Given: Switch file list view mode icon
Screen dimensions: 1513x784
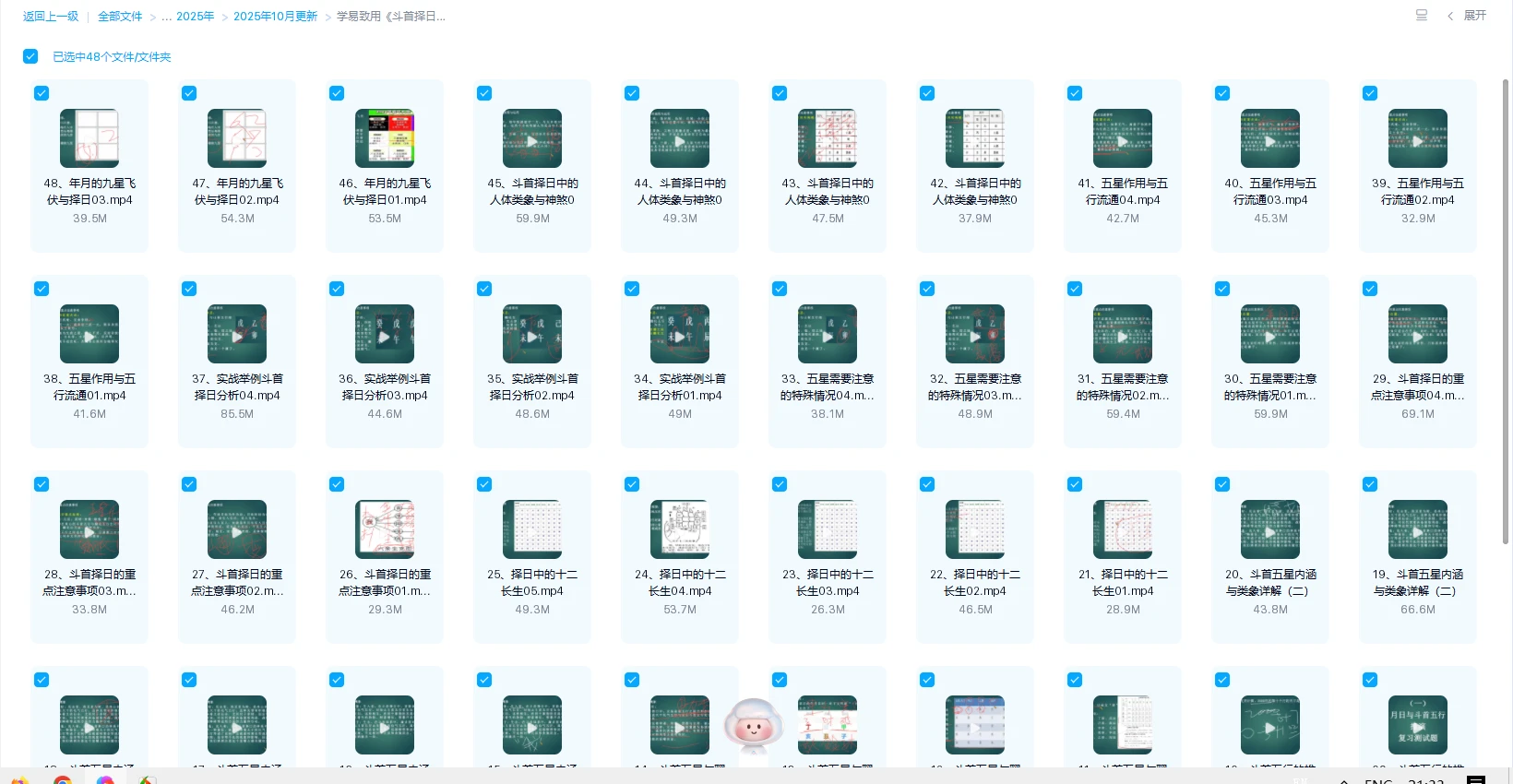Looking at the screenshot, I should (1422, 16).
